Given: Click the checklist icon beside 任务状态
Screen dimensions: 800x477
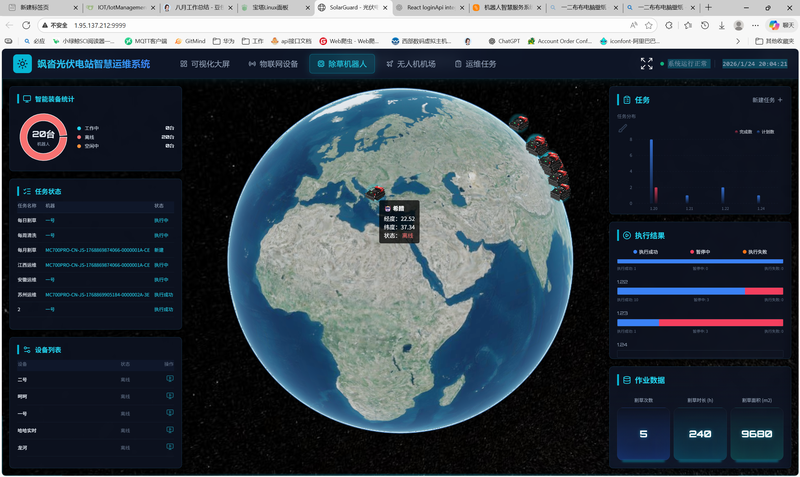Looking at the screenshot, I should (27, 191).
